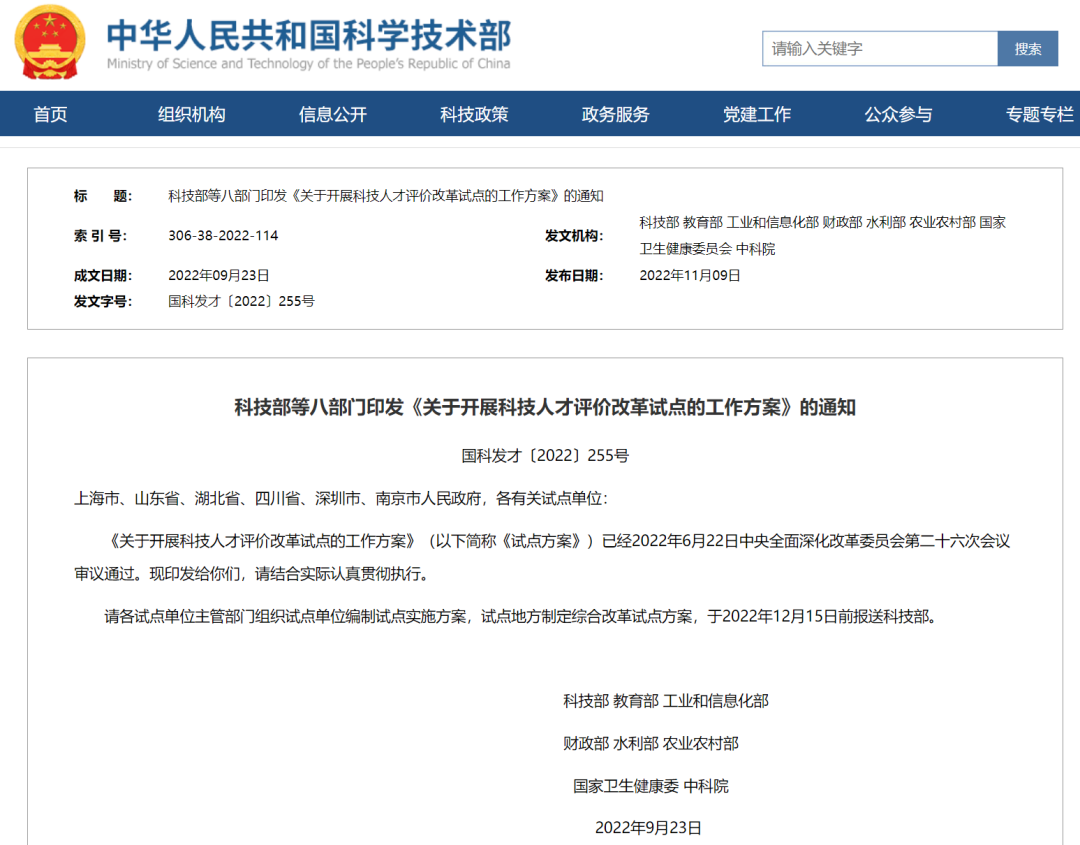Click the 成文日期 value 2022年09月23日
Screen dimensions: 1080x845
pyautogui.click(x=219, y=276)
